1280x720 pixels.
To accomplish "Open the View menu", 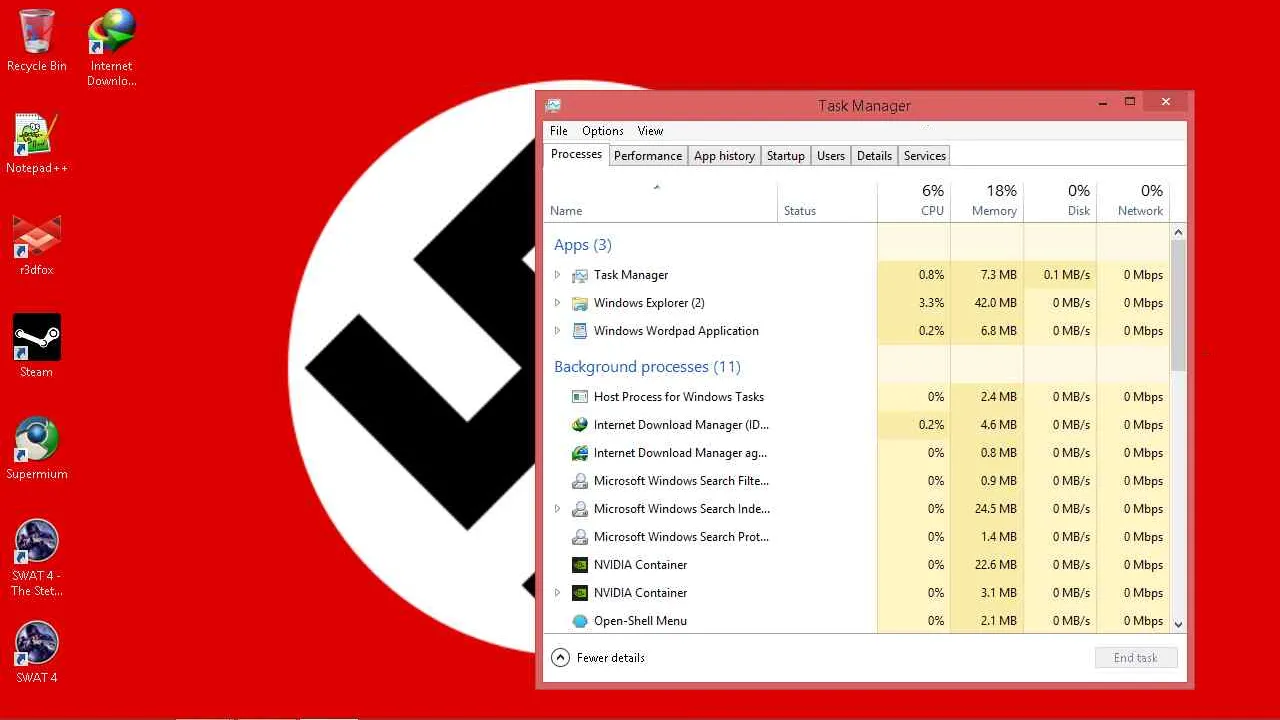I will click(x=651, y=131).
